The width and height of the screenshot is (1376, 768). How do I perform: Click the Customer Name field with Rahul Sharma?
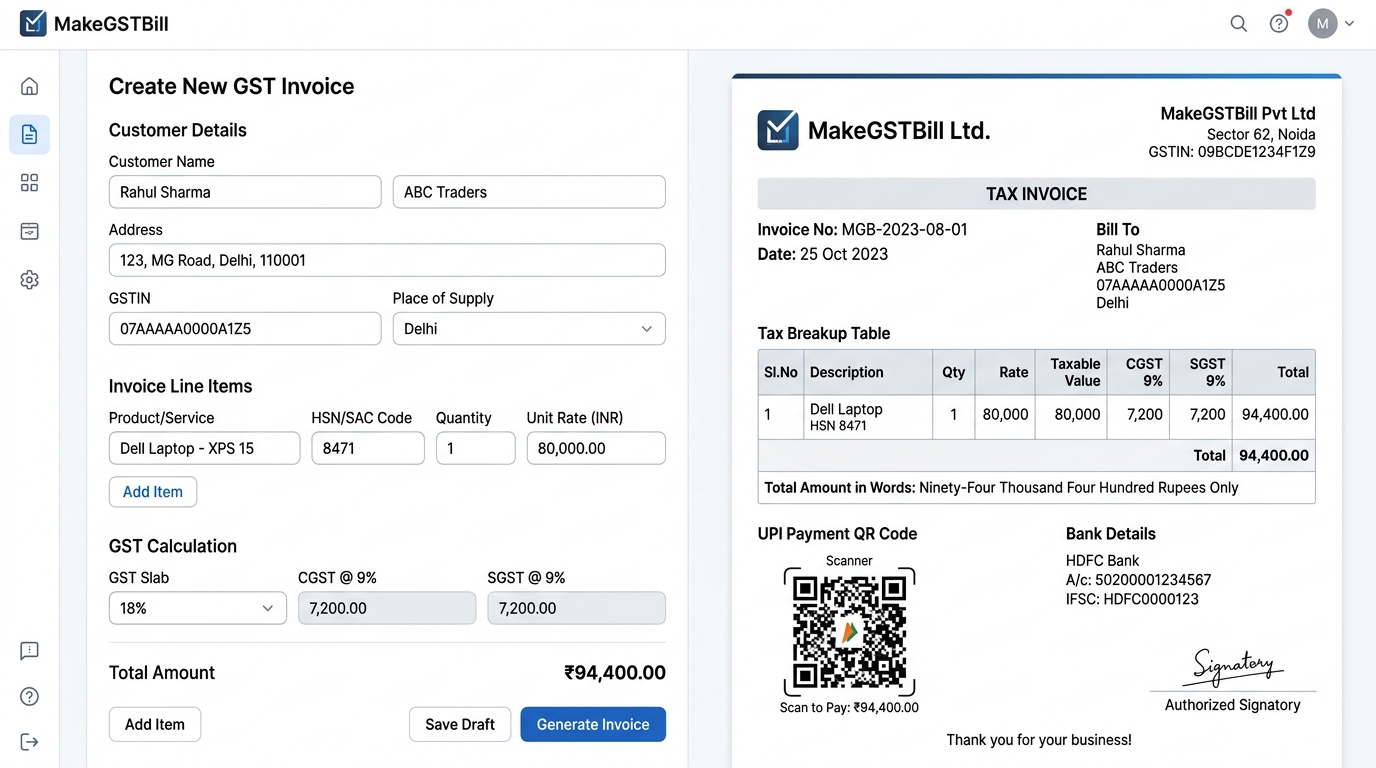tap(245, 192)
